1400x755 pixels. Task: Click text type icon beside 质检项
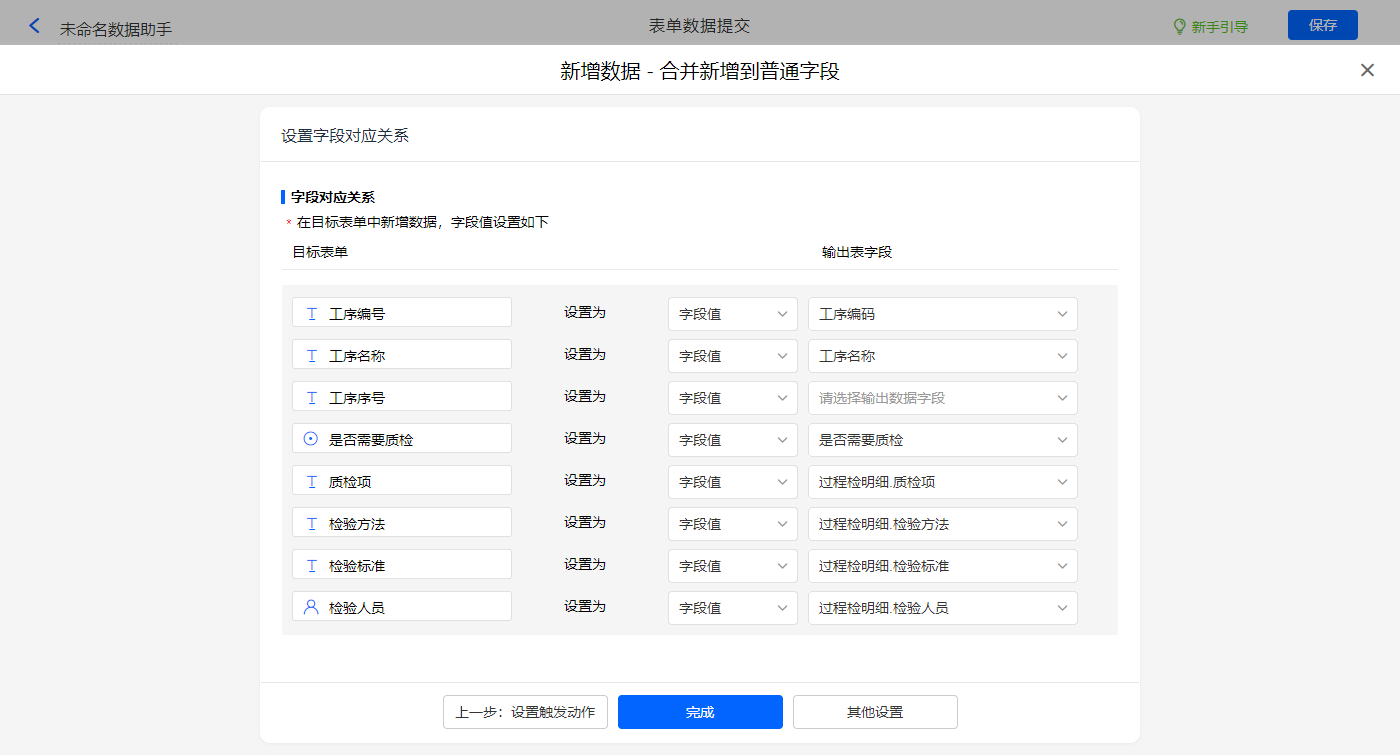tap(312, 482)
